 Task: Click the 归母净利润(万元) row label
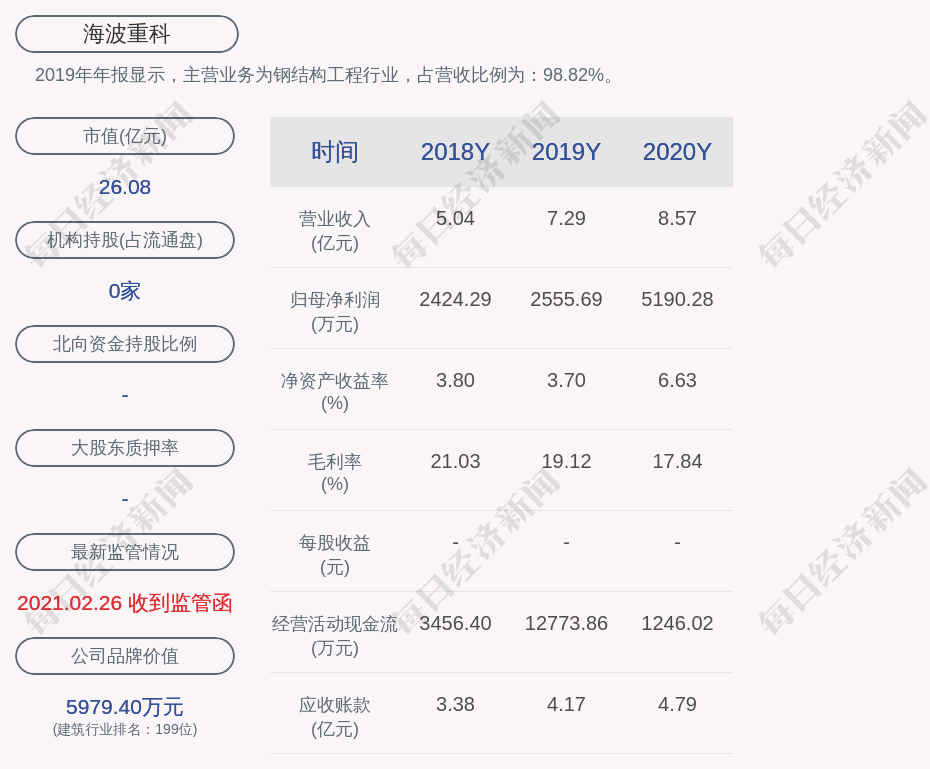(335, 311)
